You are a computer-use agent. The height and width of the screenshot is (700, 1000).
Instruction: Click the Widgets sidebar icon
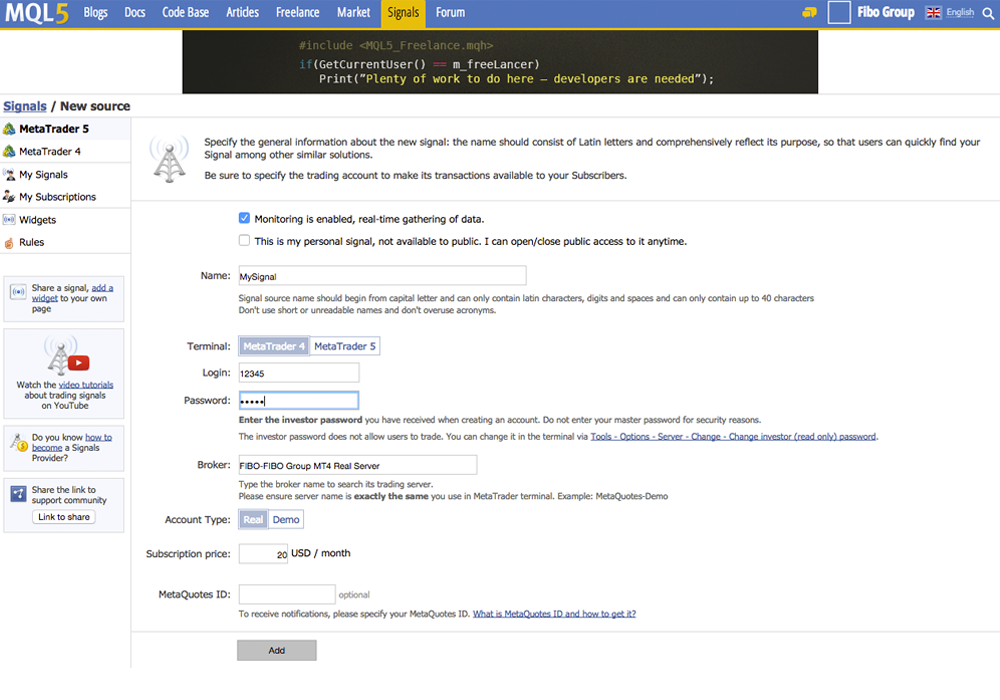[x=9, y=219]
